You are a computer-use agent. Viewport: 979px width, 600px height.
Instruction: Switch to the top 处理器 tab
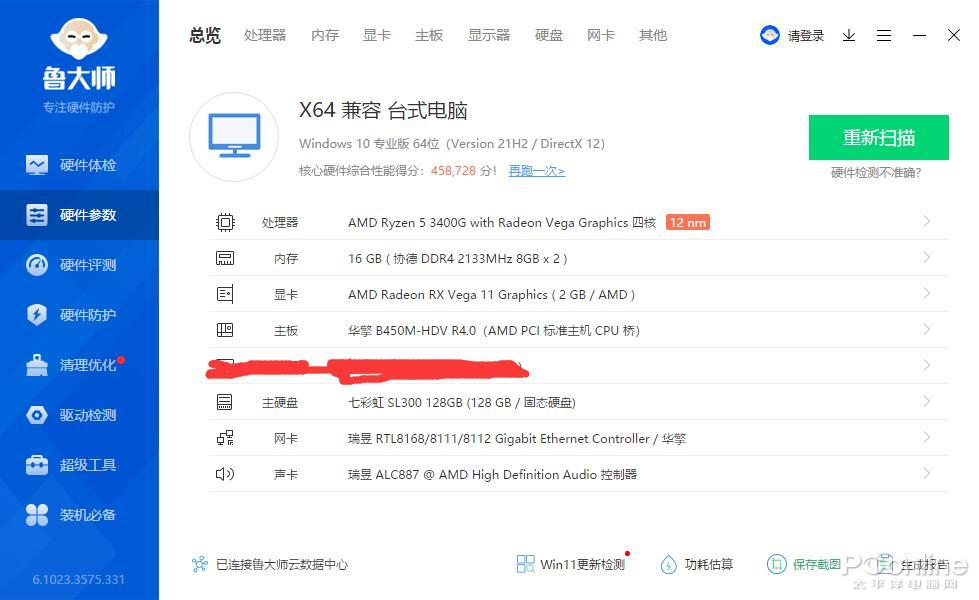pyautogui.click(x=265, y=35)
